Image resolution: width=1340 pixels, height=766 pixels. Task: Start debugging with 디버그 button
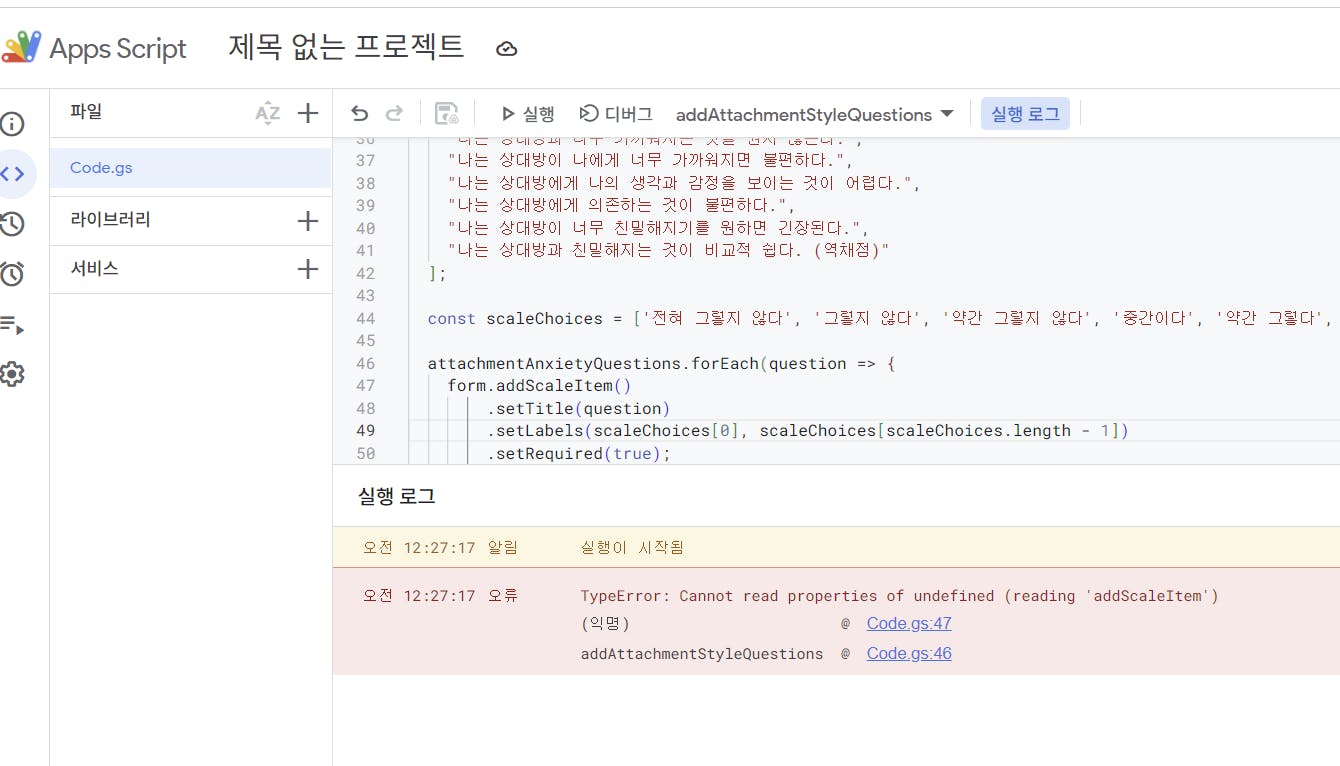point(616,114)
